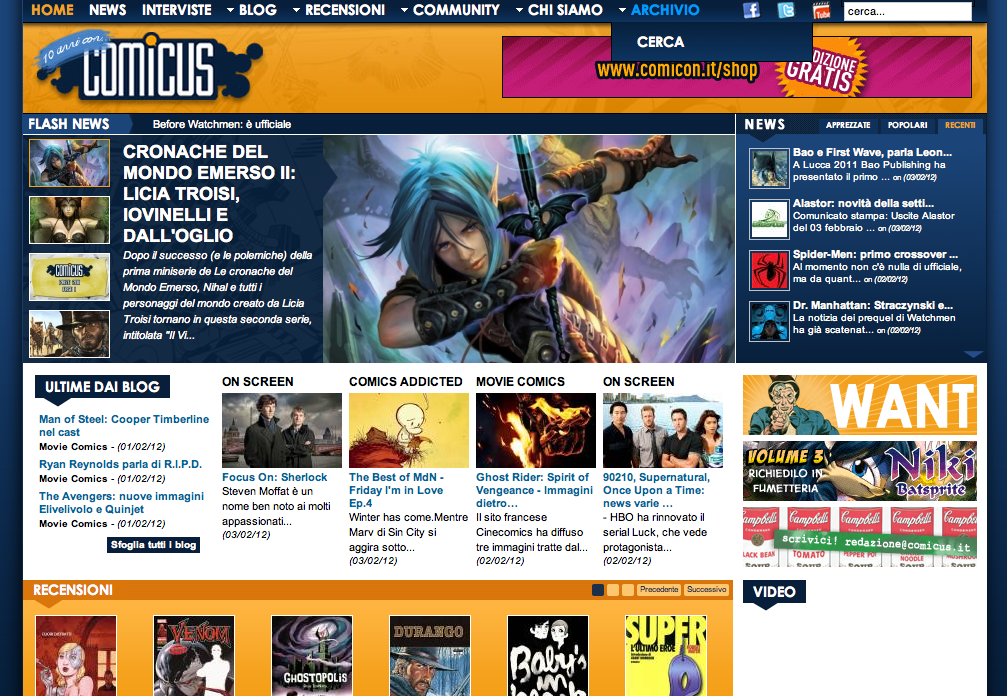This screenshot has height=696, width=1007.
Task: Open the Venom review cover
Action: (x=194, y=656)
